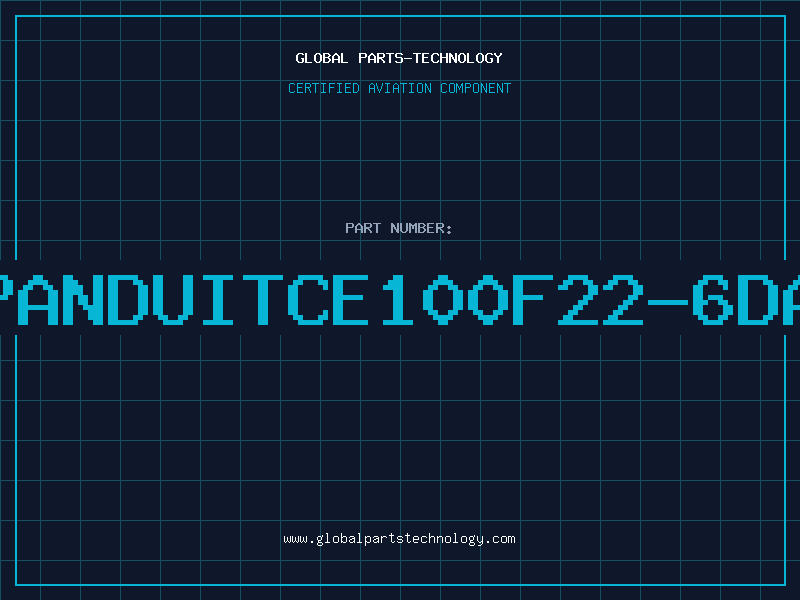Click the word TECHNOLOGY in the heading
Screen dimensions: 800x600
(458, 58)
